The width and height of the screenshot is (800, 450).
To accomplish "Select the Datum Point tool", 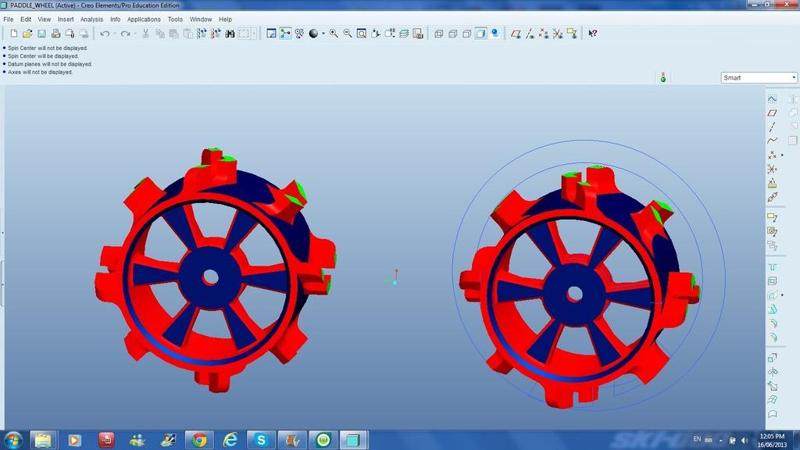I will [772, 155].
